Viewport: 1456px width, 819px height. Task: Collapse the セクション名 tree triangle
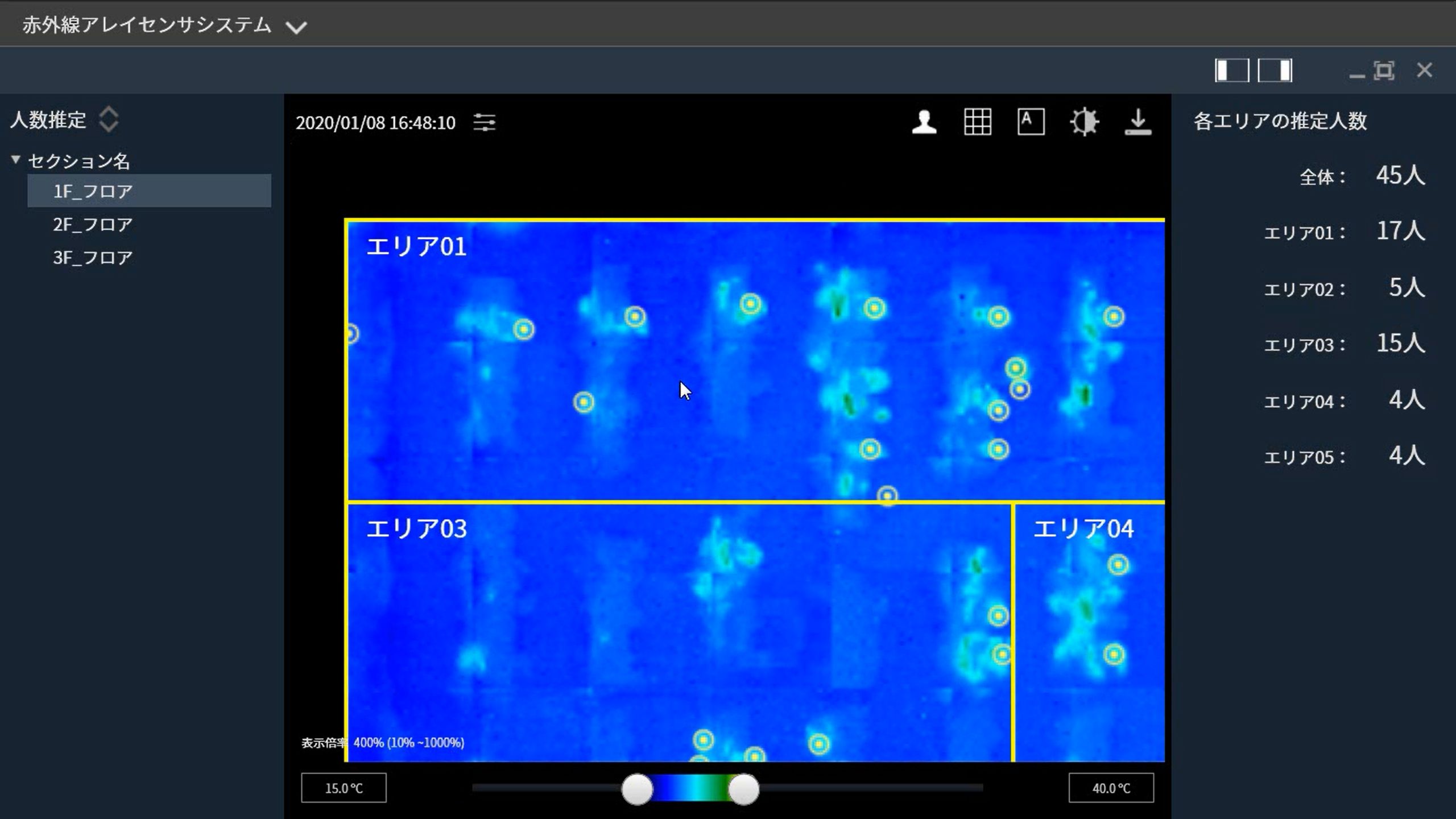click(16, 160)
